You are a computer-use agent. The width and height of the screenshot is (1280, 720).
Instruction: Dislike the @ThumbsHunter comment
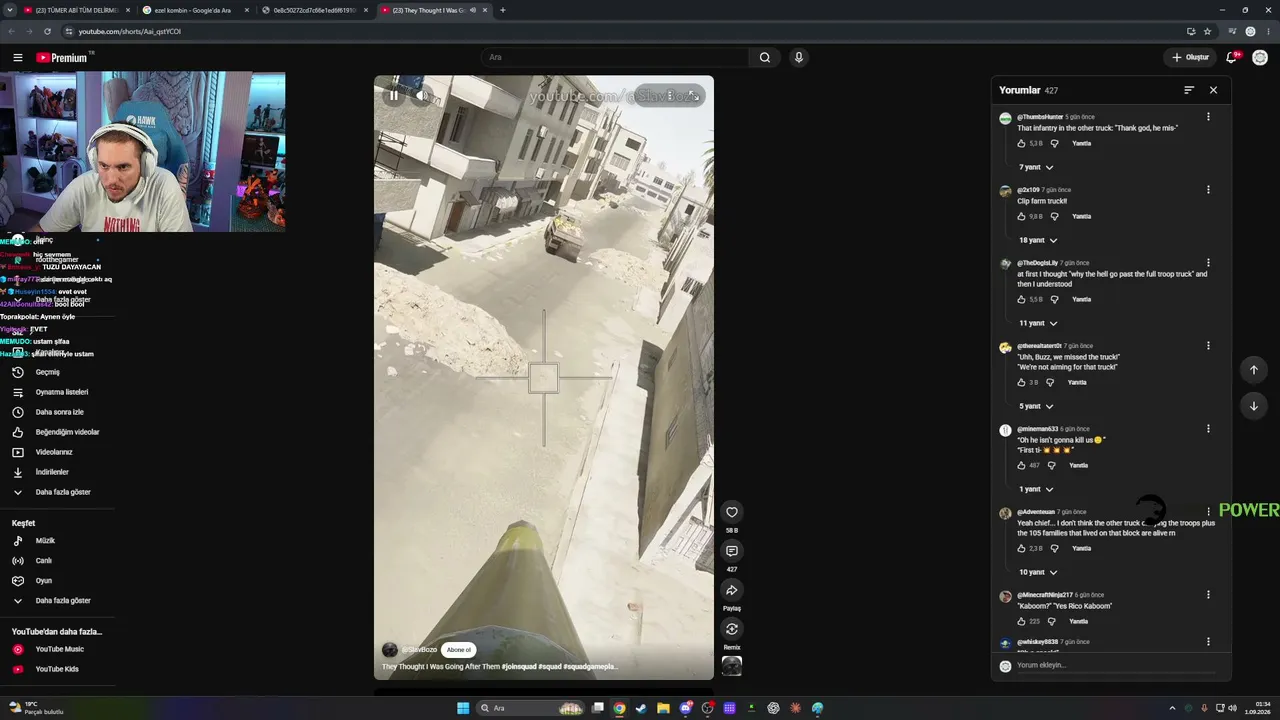[1054, 144]
